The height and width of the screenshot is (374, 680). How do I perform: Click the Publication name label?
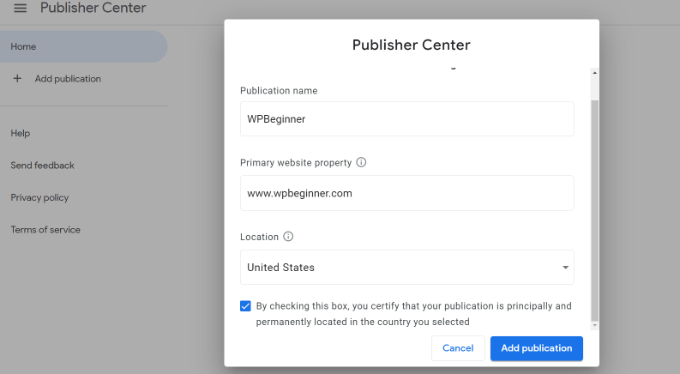point(279,91)
